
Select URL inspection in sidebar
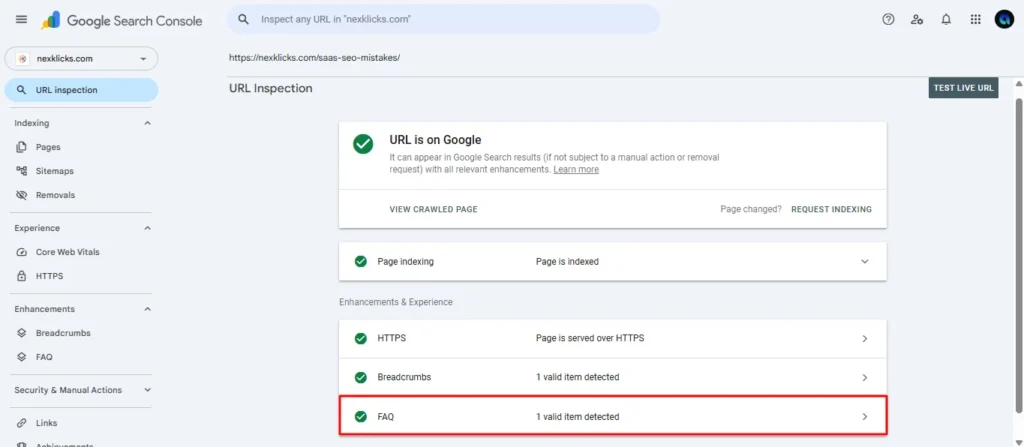point(81,90)
